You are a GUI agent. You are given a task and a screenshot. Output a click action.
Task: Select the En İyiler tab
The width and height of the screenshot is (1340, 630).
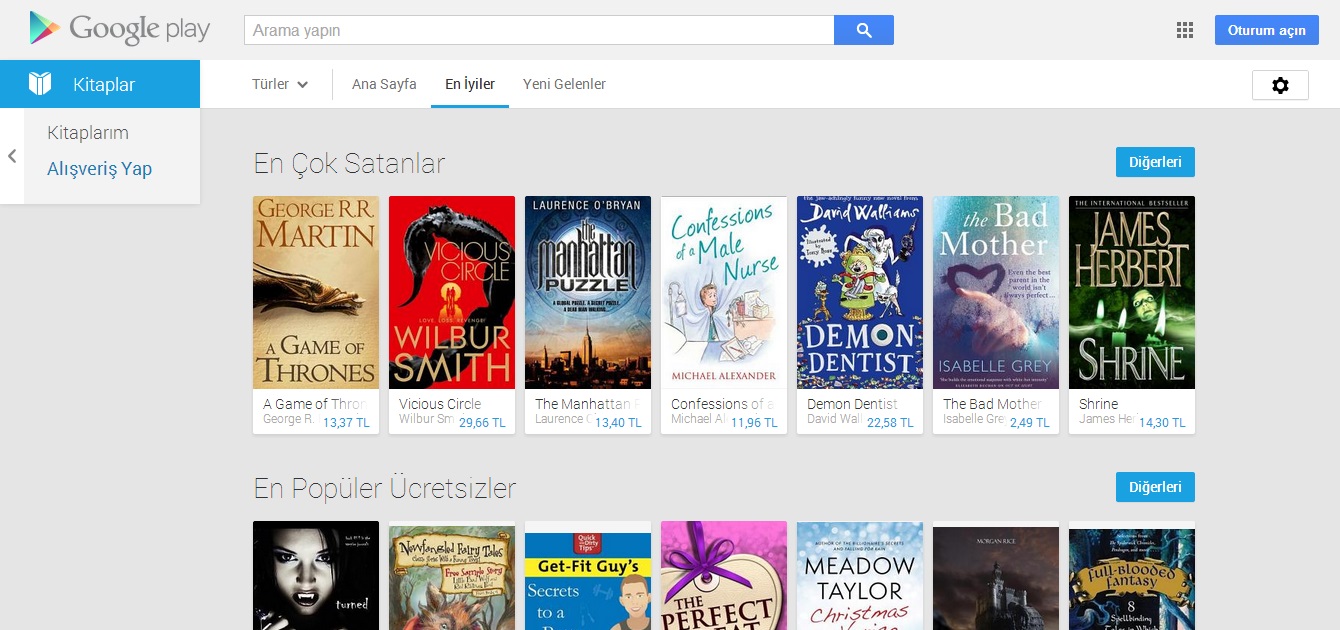tap(470, 84)
